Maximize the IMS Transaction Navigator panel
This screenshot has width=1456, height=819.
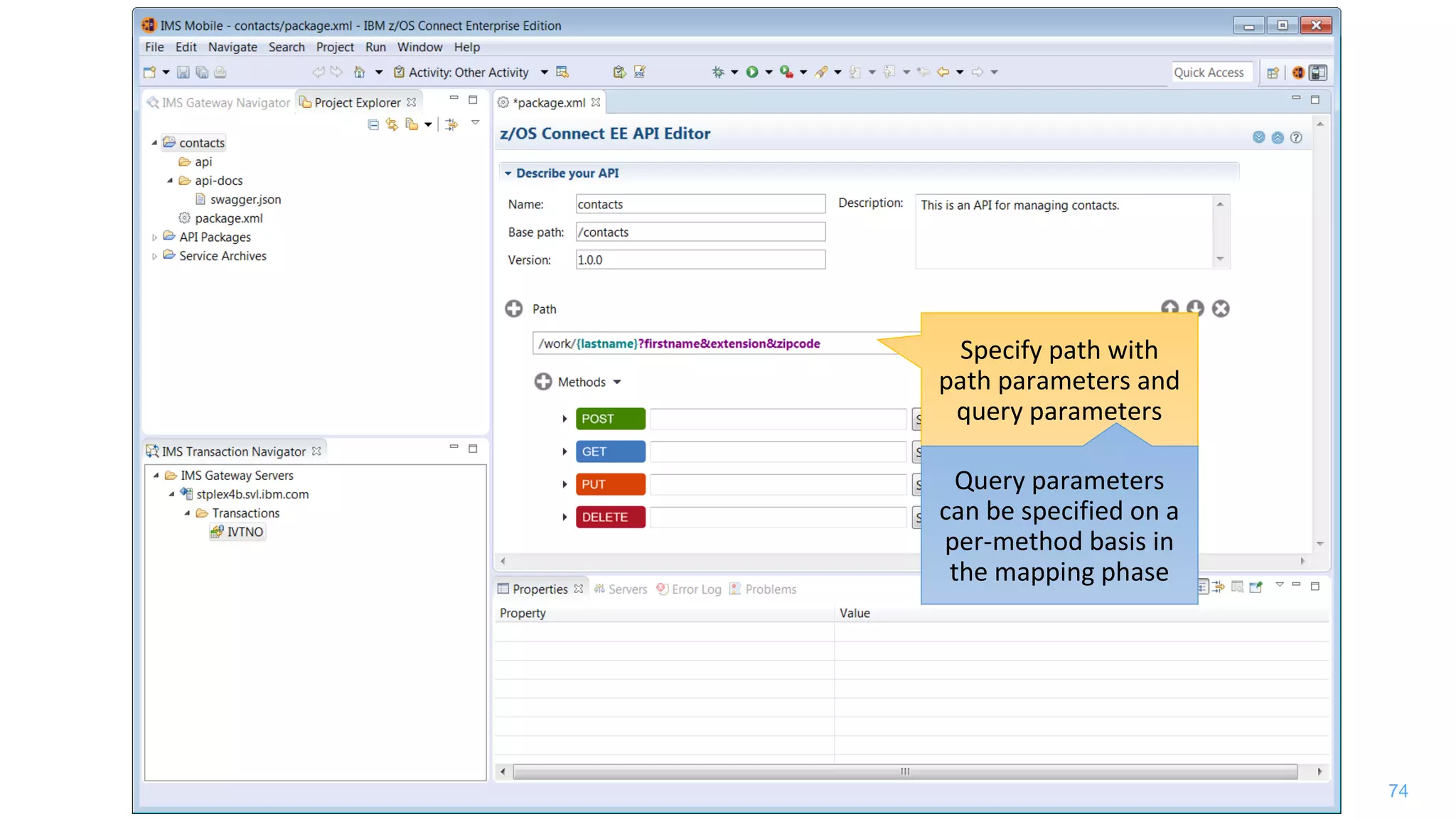[473, 449]
